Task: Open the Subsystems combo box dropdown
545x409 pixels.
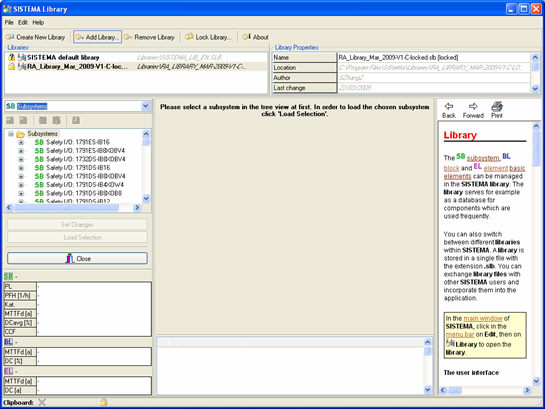Action: coord(146,106)
